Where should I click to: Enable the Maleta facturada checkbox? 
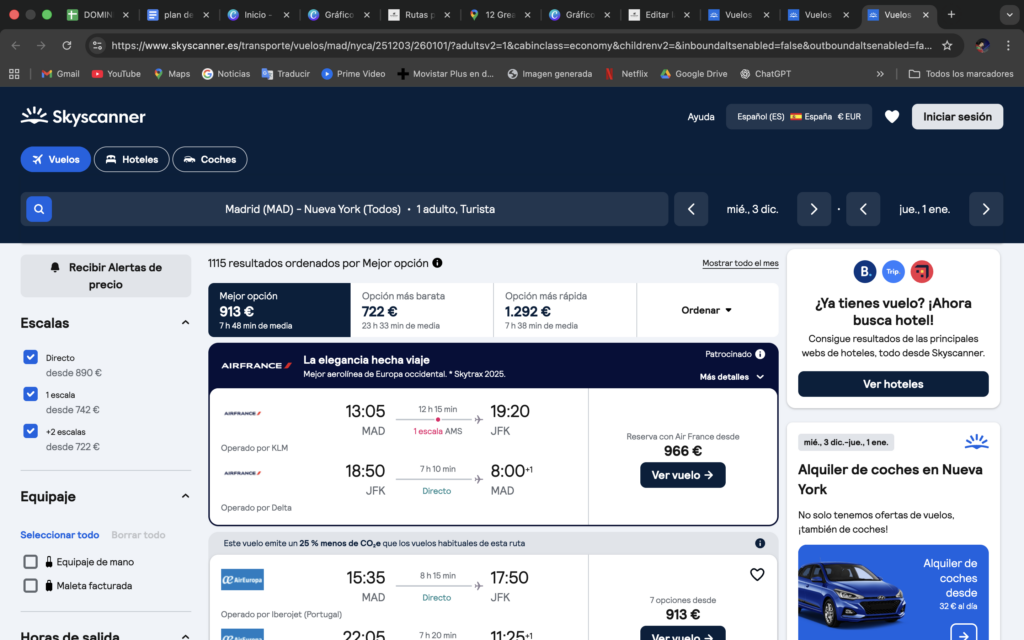(31, 586)
